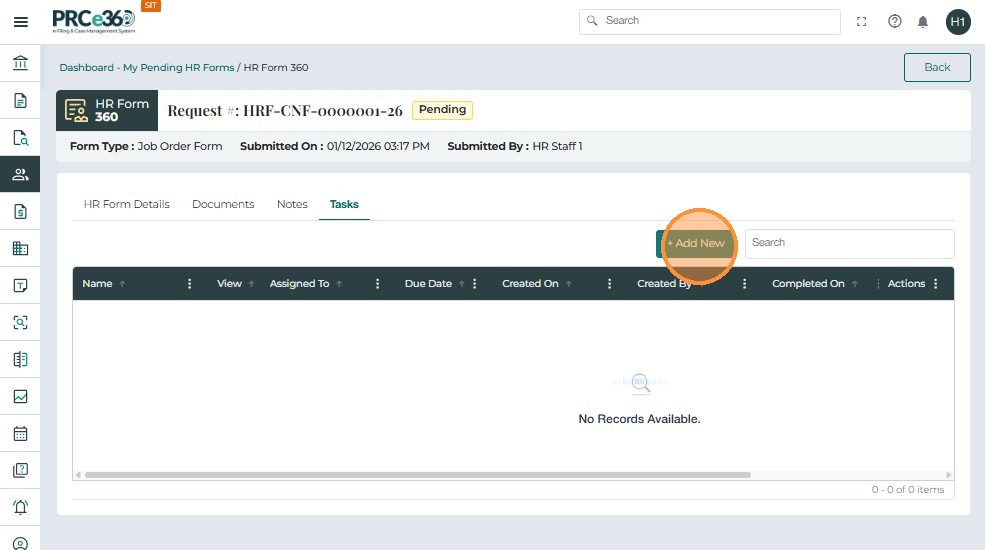Open the open-book ledger sidebar icon
This screenshot has width=985, height=550.
pos(20,359)
